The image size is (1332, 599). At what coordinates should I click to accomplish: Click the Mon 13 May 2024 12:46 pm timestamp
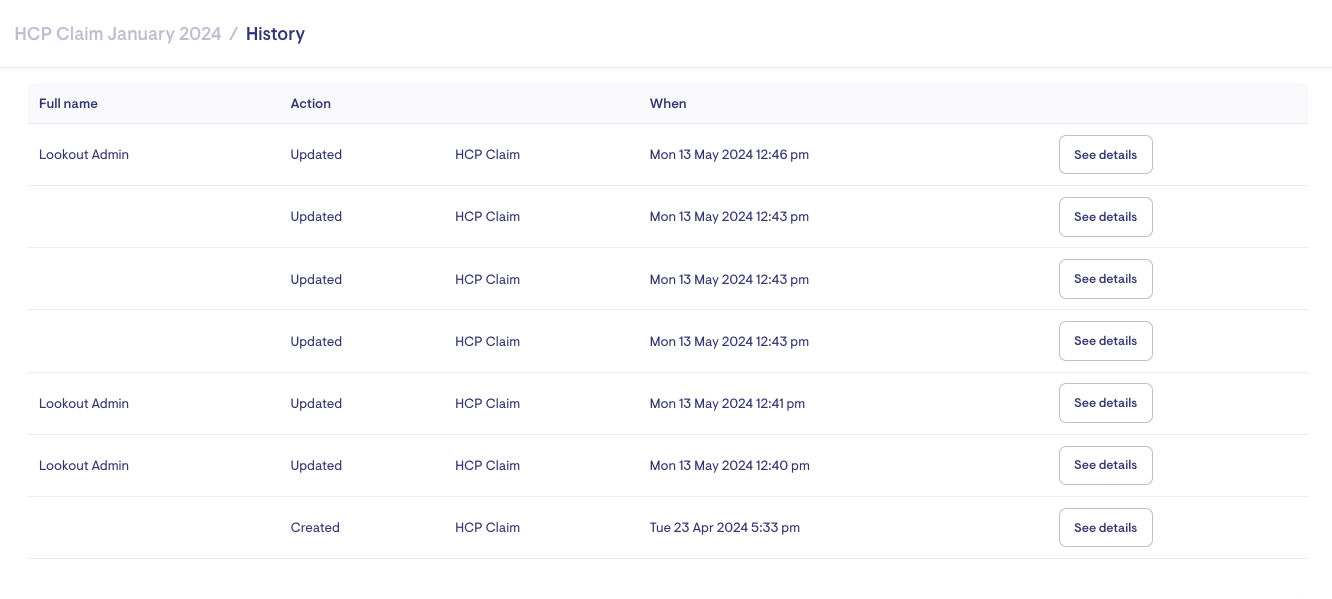click(729, 155)
